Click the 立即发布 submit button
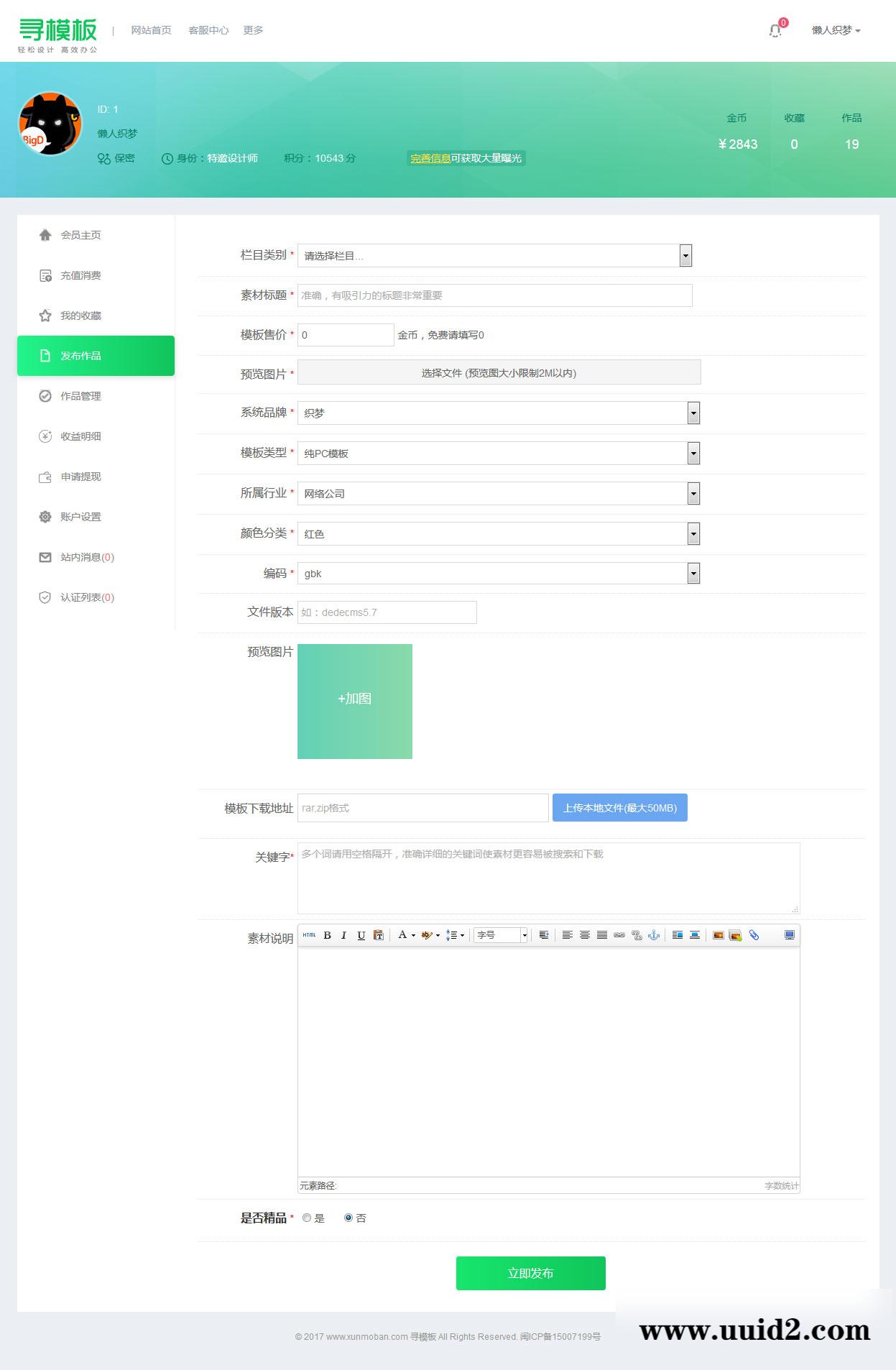This screenshot has height=1370, width=896. tap(531, 1273)
